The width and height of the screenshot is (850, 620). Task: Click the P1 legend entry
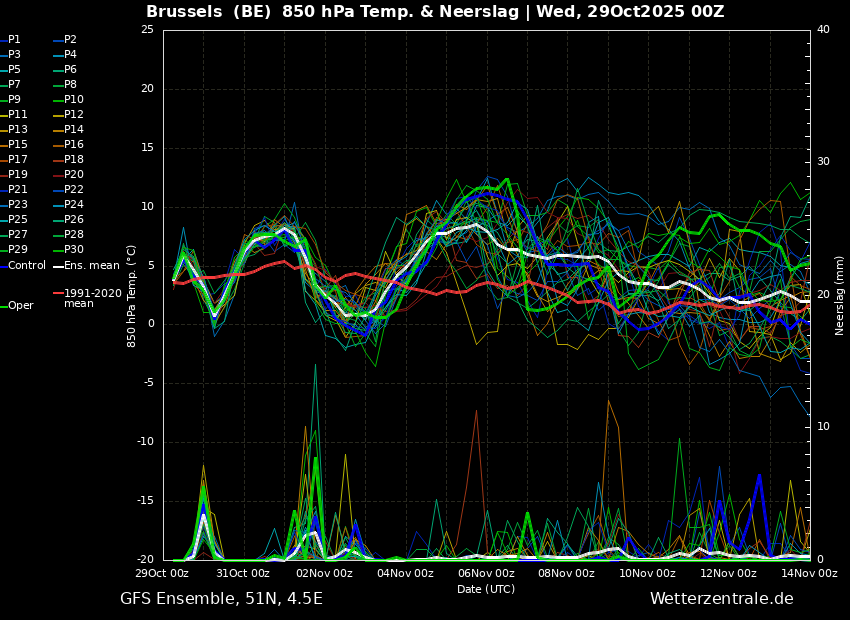[x=10, y=40]
